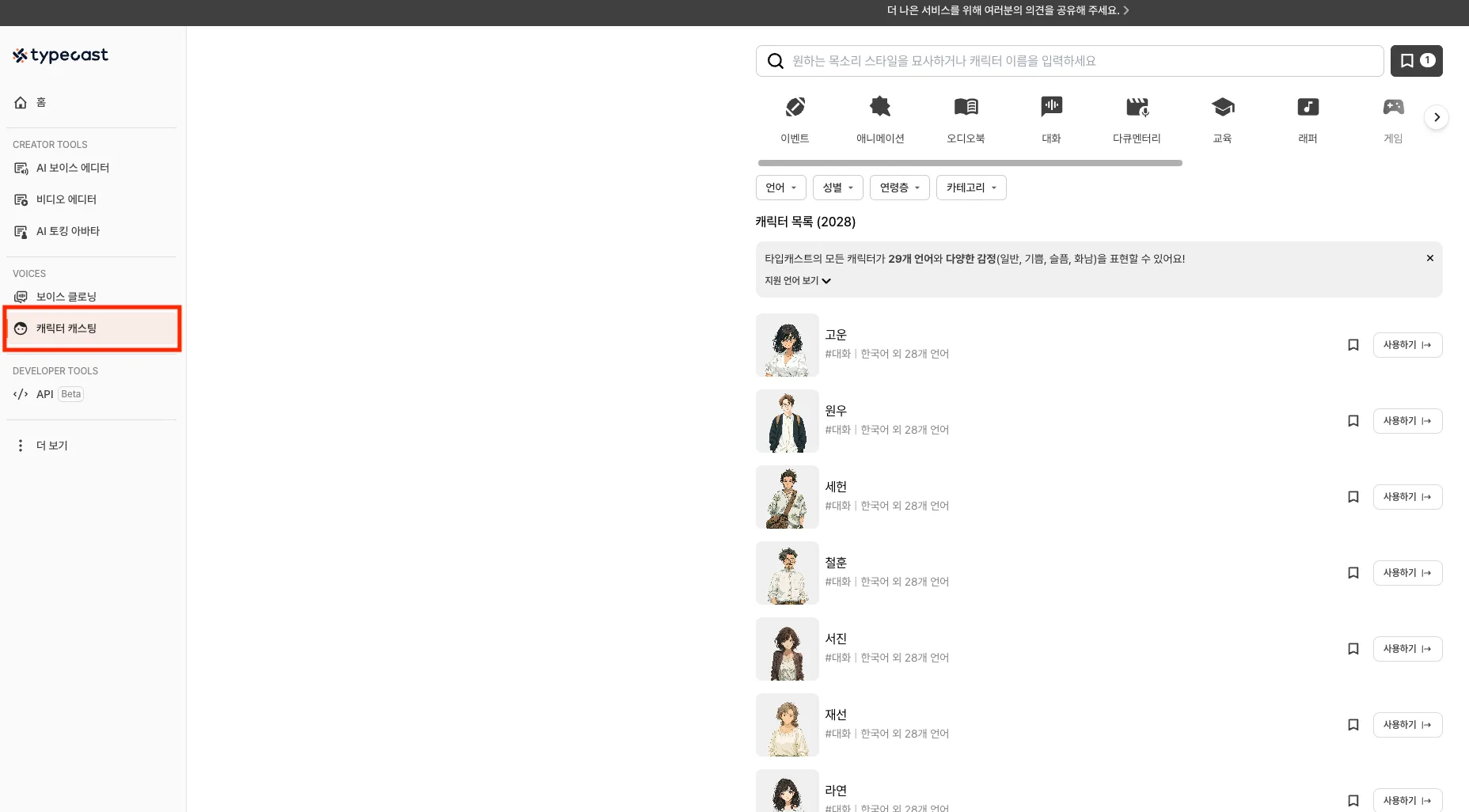The width and height of the screenshot is (1469, 812).
Task: Click 사용하기 button for 원우
Action: [1407, 421]
